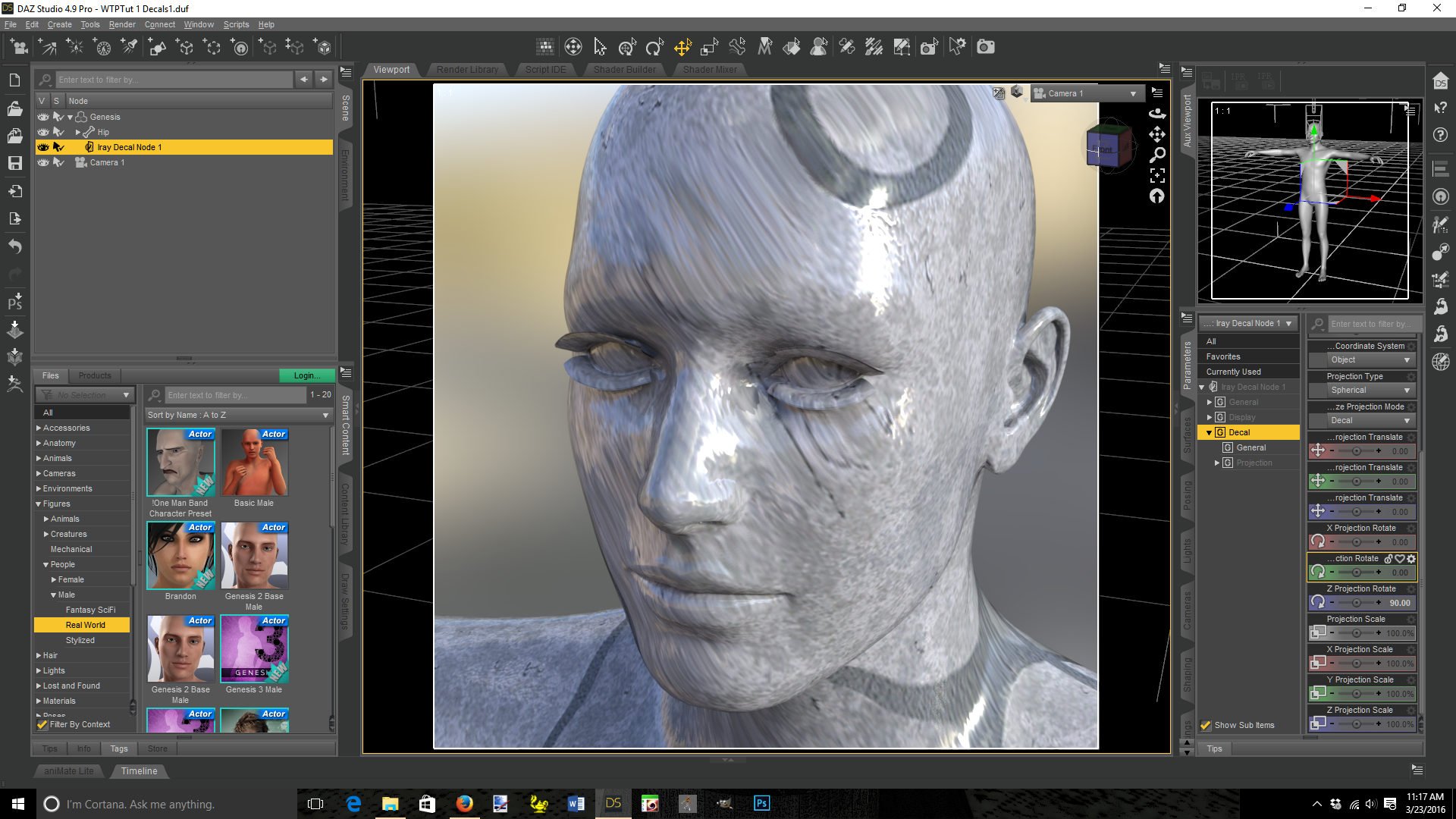This screenshot has width=1456, height=819.
Task: Expand the Hip node in Scene tree
Action: 78,133
